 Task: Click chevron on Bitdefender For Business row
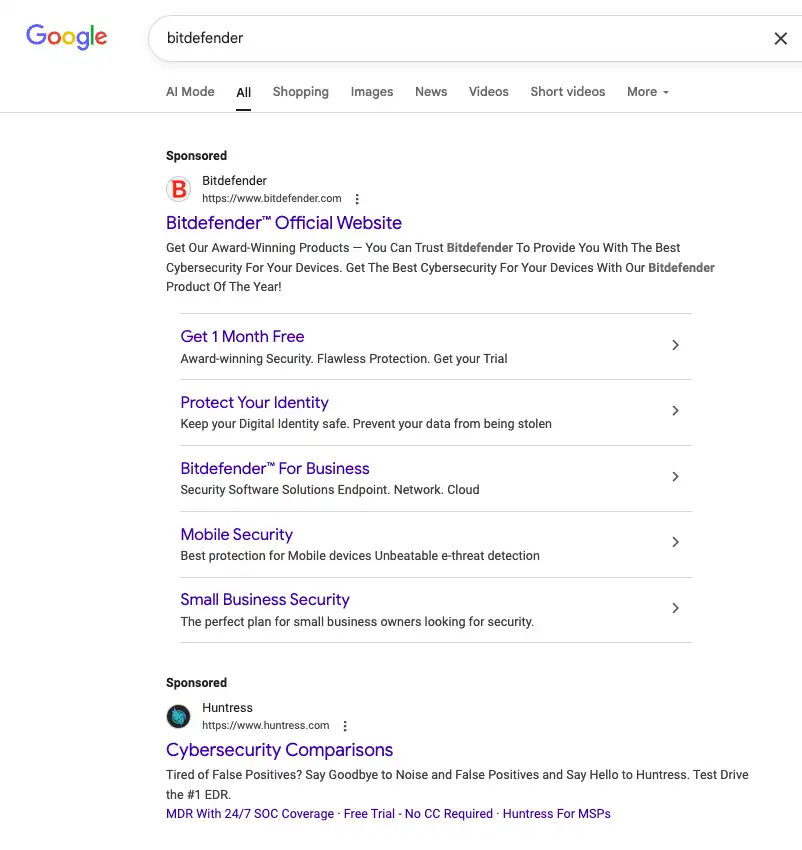point(675,476)
